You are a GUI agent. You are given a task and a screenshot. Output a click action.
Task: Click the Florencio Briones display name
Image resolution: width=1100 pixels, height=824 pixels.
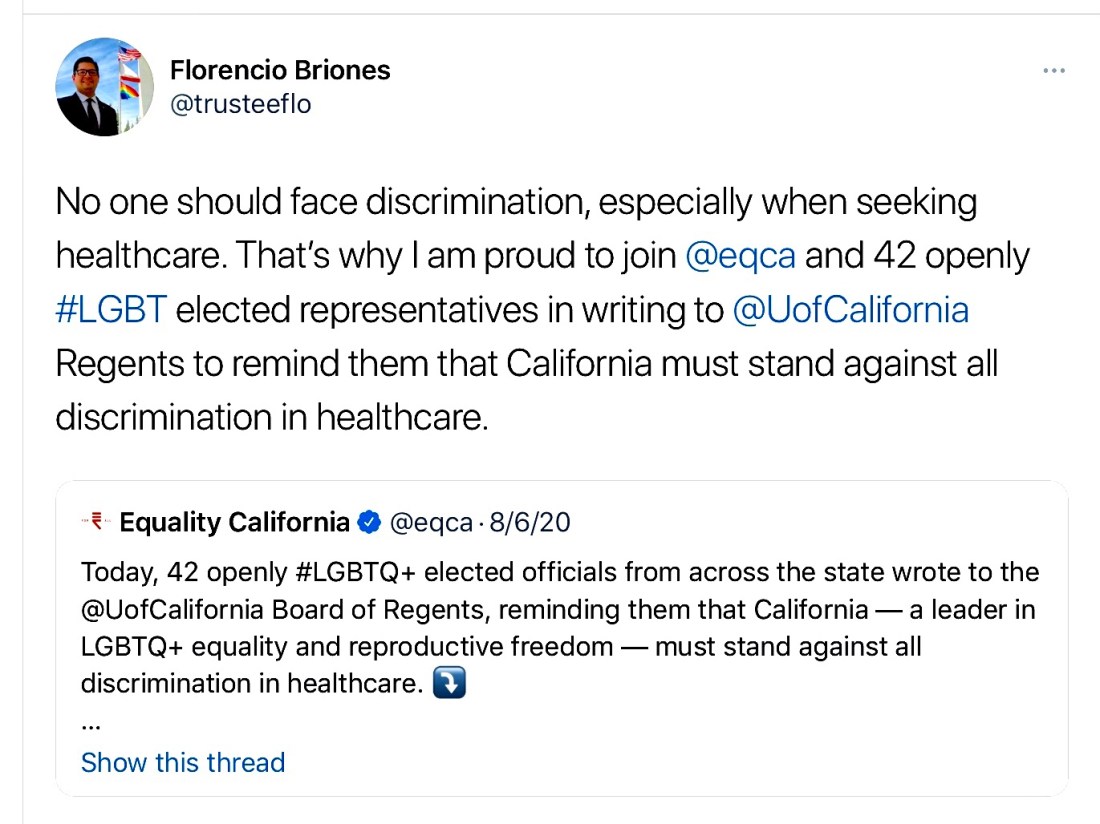tap(280, 70)
